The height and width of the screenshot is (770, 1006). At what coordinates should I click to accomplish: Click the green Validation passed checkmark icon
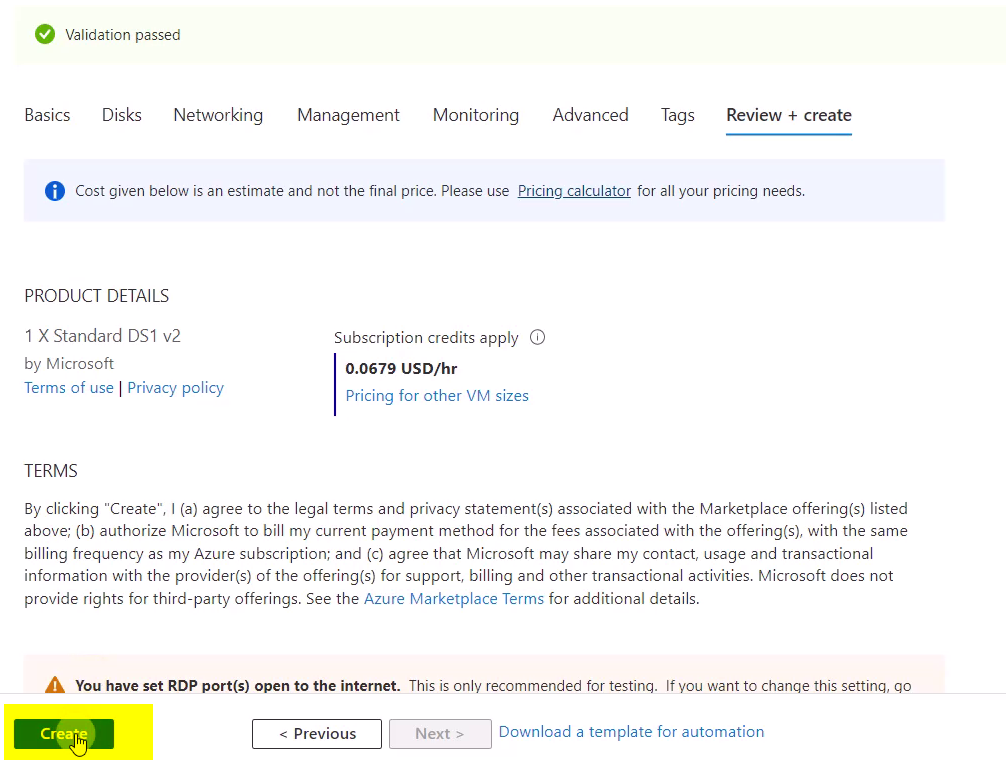[45, 34]
